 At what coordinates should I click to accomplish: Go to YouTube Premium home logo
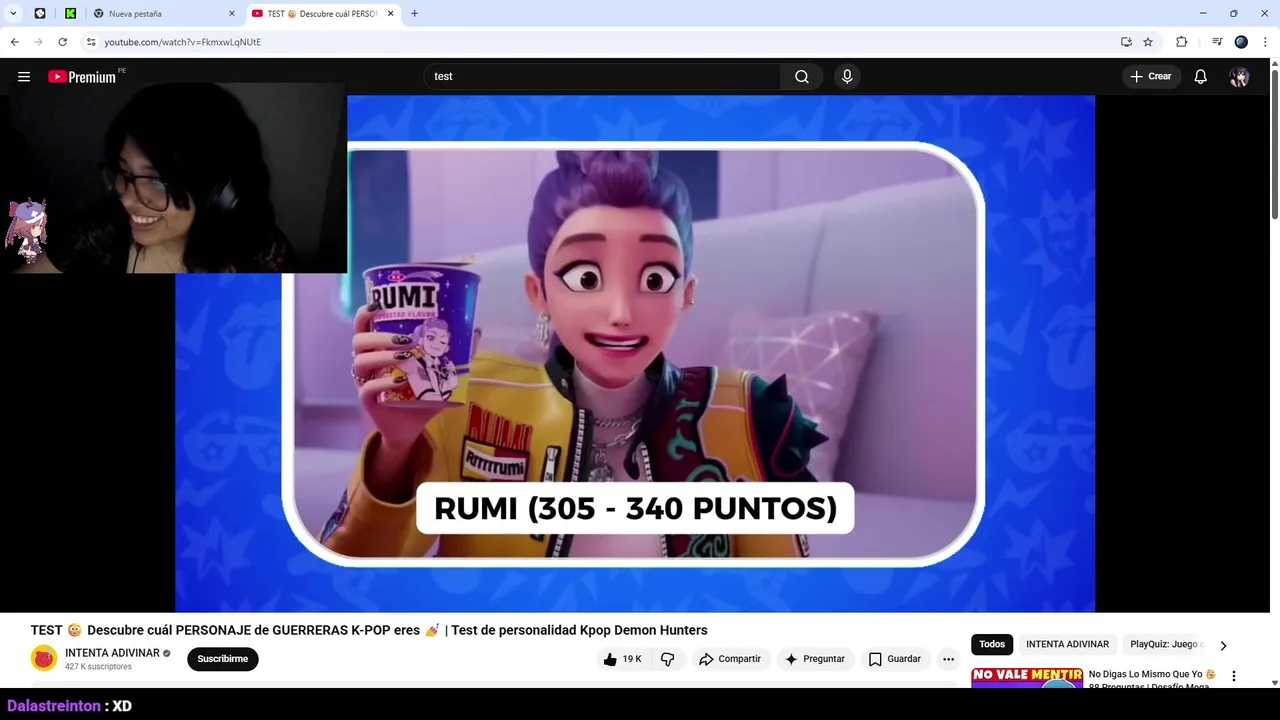82,77
